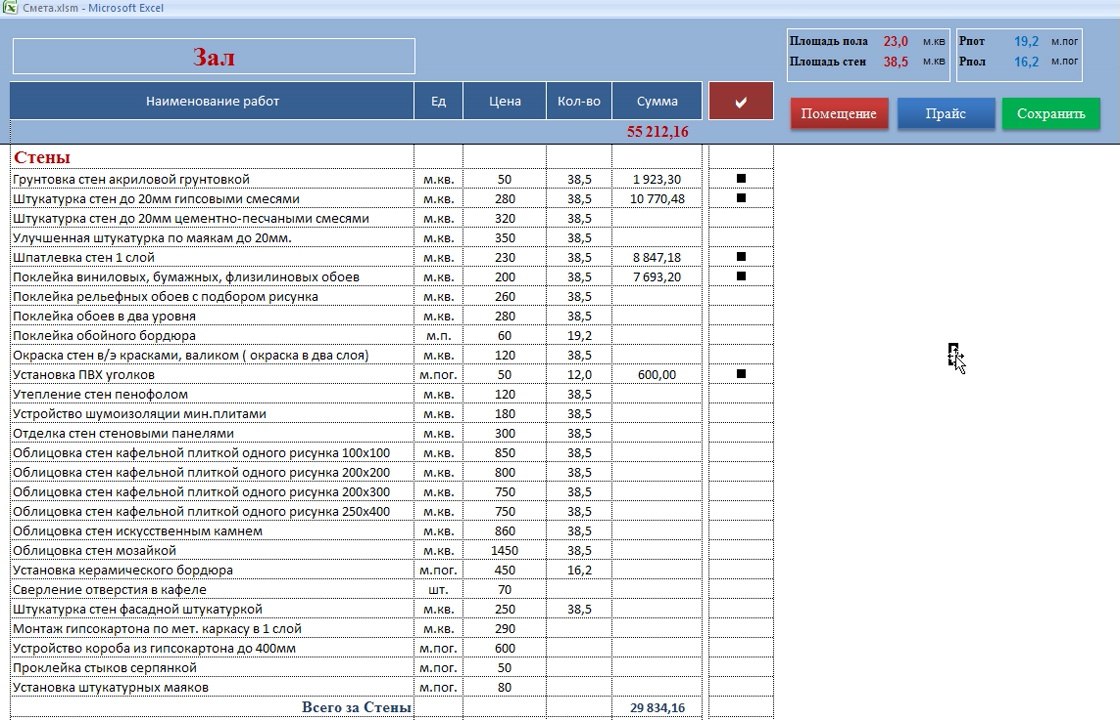Select the Площадь стен label
The image size is (1120, 720).
click(828, 61)
